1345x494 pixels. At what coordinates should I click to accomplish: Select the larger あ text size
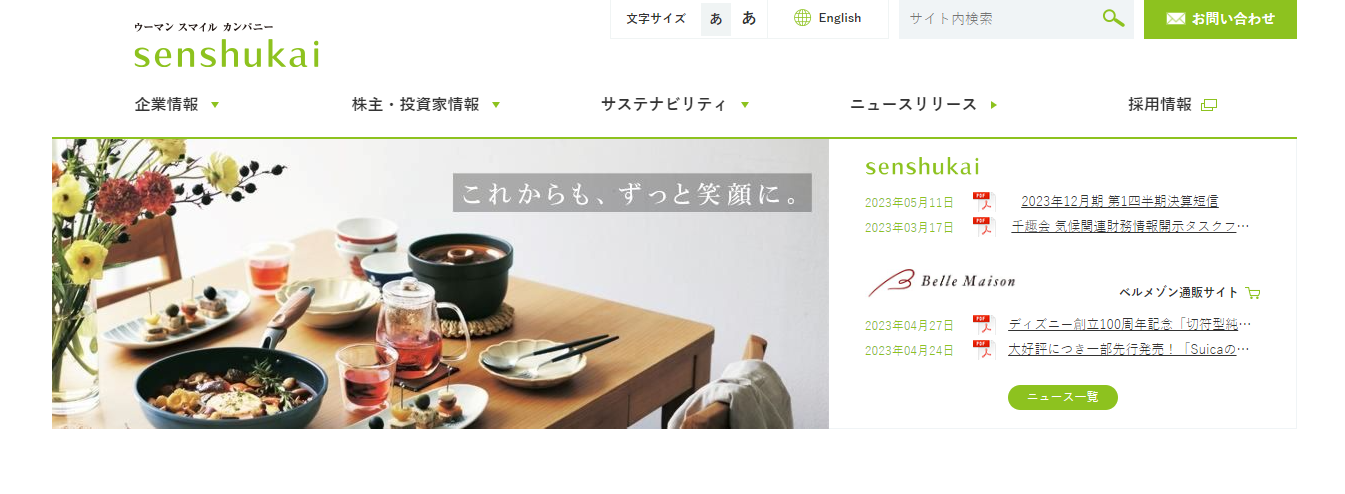(749, 19)
